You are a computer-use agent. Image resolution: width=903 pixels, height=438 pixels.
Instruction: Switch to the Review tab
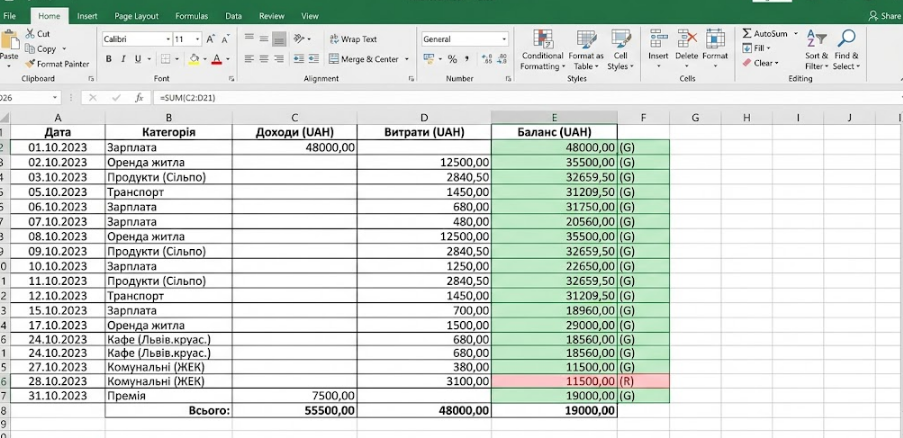(x=272, y=16)
